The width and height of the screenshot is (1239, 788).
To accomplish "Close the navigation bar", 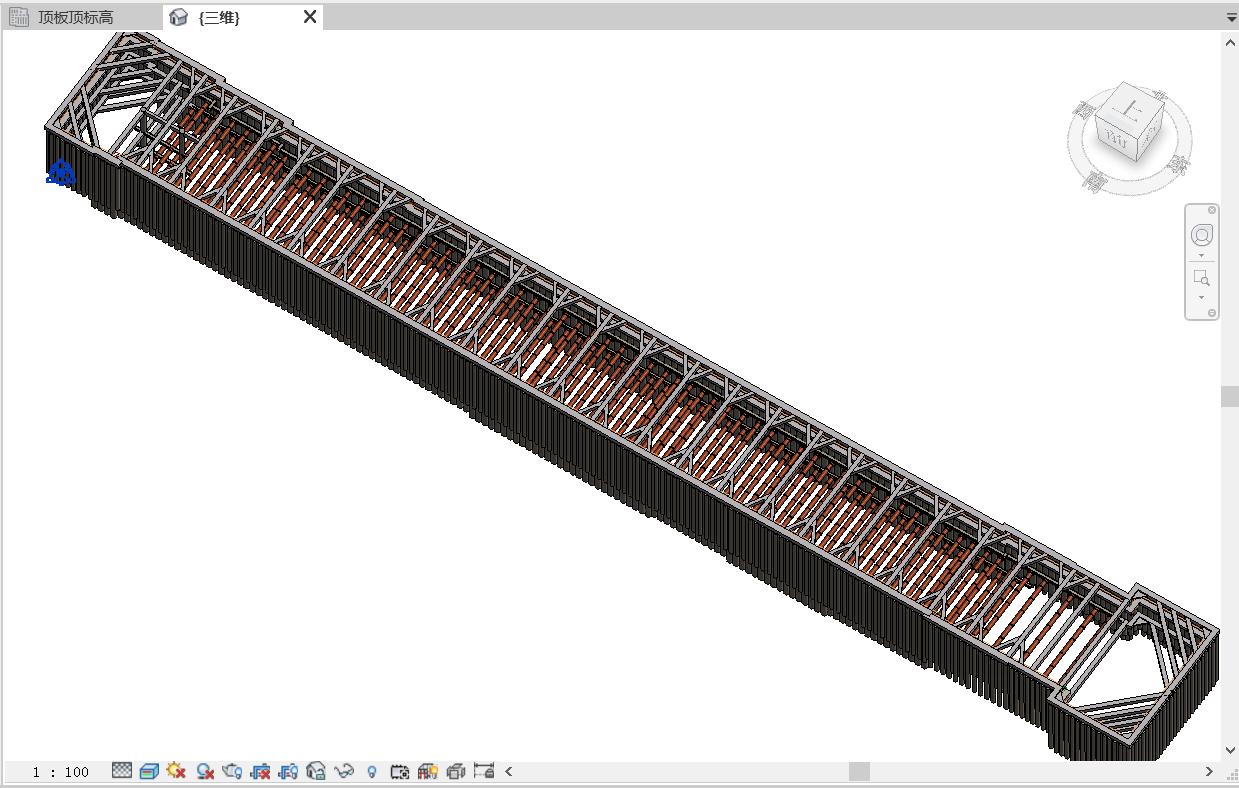I will [1212, 210].
